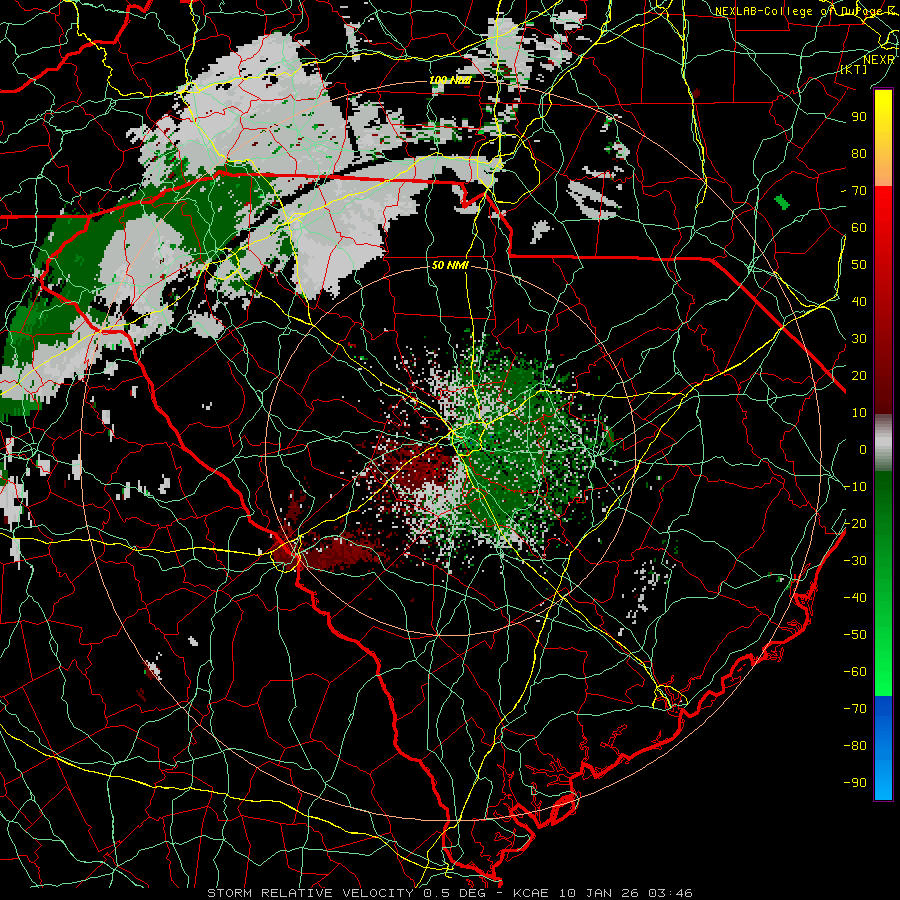900x900 pixels.
Task: Click the 60 value on velocity scale
Action: point(859,227)
